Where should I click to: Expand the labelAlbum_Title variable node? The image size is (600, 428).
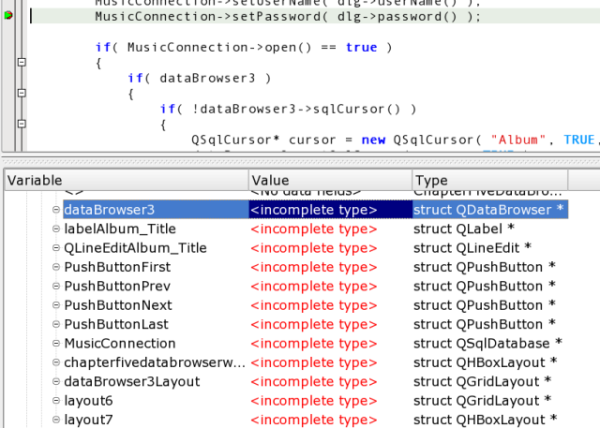56,229
